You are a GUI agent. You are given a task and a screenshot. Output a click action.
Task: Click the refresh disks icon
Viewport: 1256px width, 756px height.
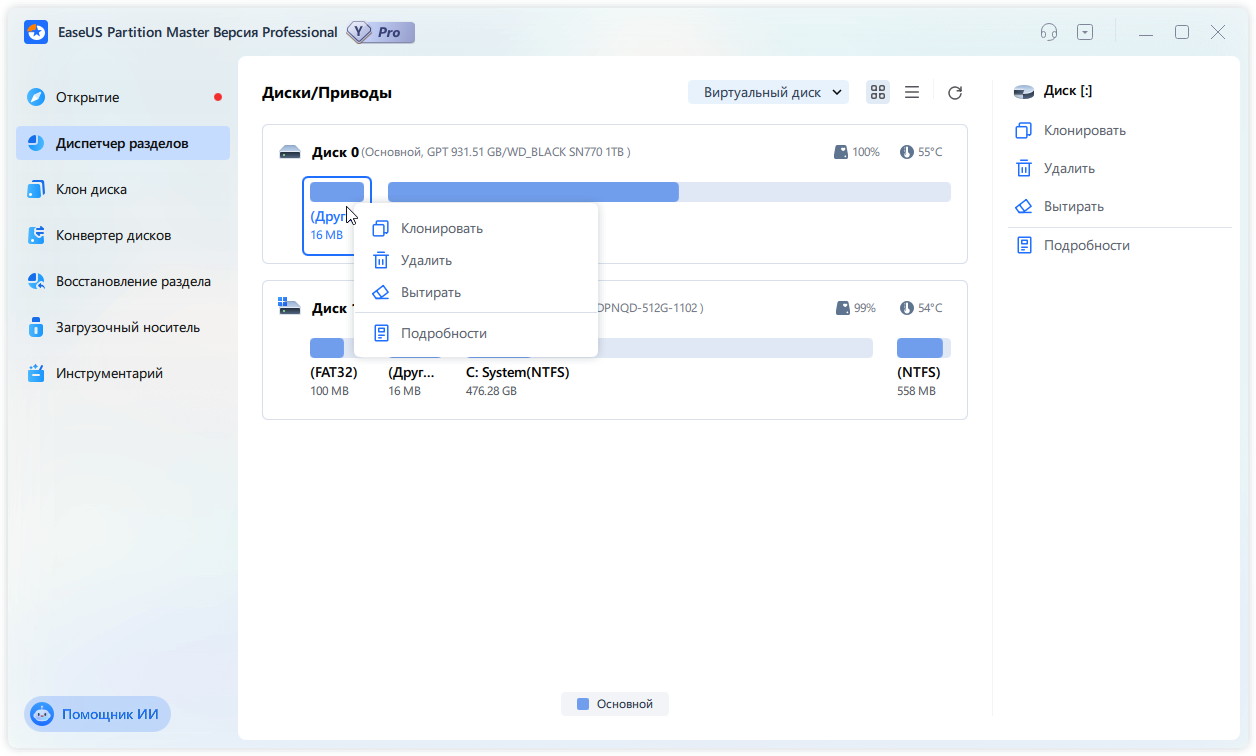(955, 93)
